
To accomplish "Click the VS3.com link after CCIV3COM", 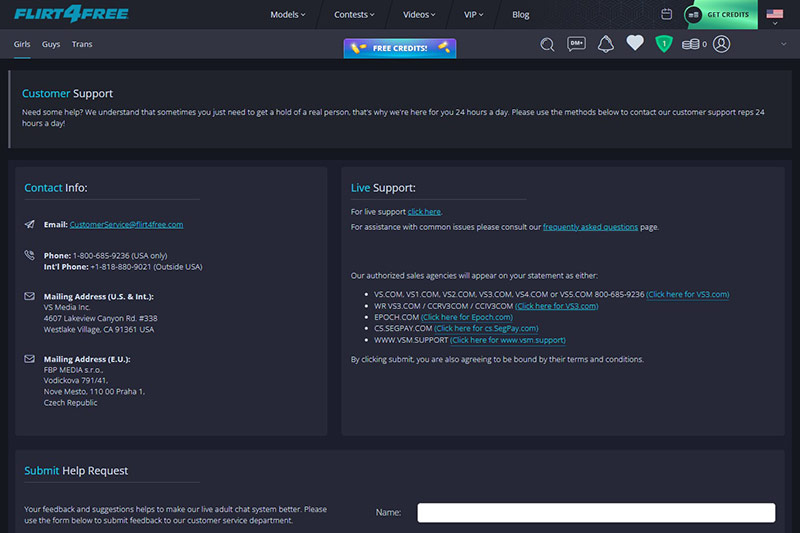I will [x=557, y=306].
